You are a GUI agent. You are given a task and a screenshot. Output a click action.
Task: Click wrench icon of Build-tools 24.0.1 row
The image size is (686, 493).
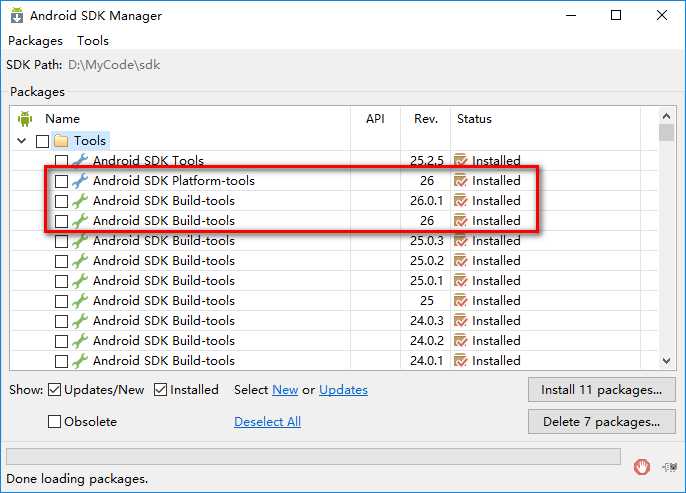[x=80, y=361]
